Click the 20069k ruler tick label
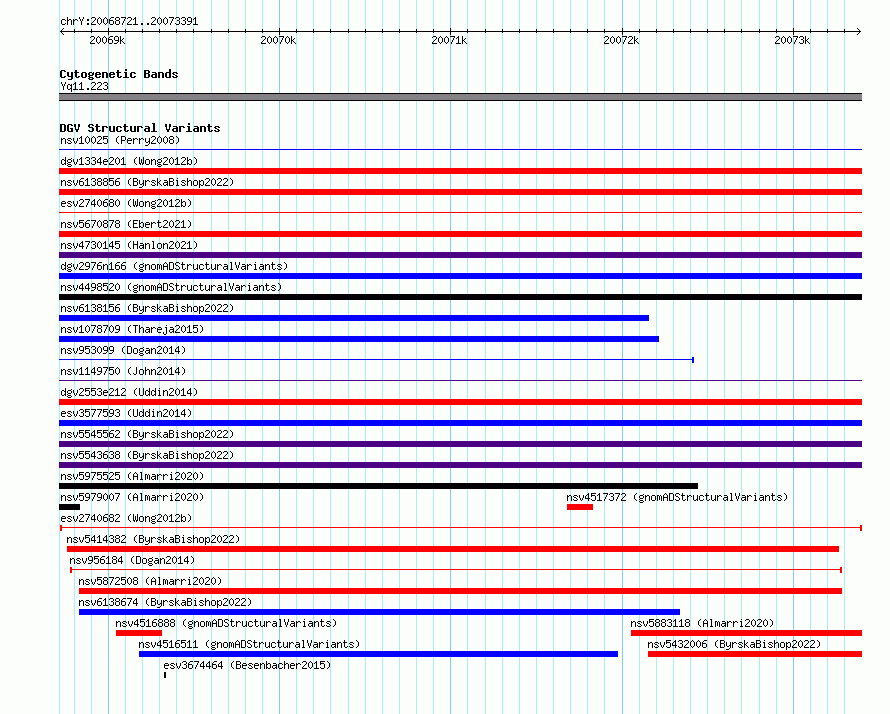Image resolution: width=890 pixels, height=714 pixels. coord(107,40)
